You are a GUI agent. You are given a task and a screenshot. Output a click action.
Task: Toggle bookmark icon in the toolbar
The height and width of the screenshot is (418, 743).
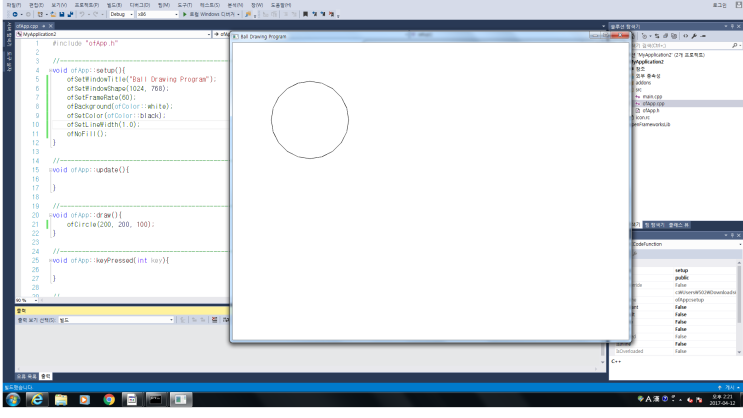[x=304, y=14]
